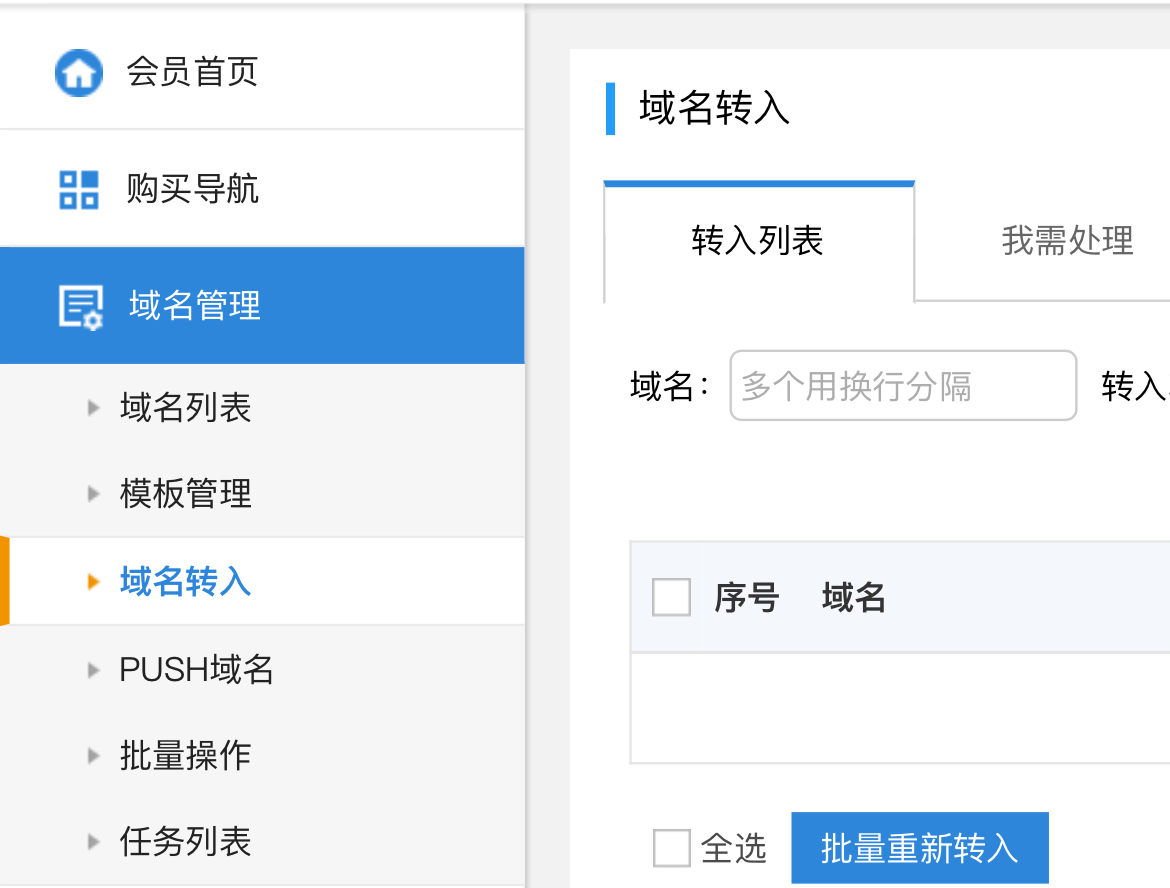Open 会员首页 from the sidebar
Image resolution: width=1170 pixels, height=888 pixels.
[192, 72]
